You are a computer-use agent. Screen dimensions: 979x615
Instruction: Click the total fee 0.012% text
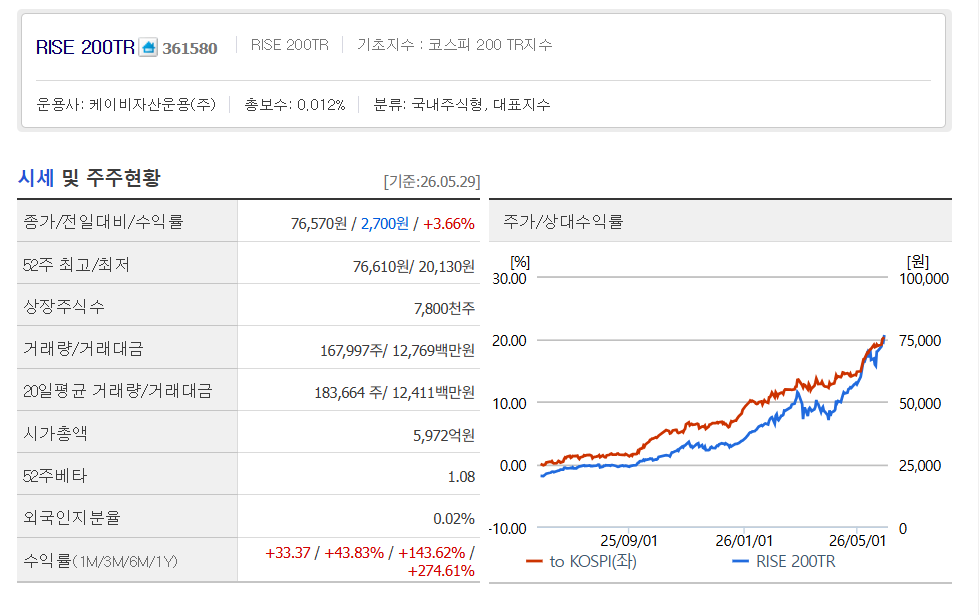point(321,105)
